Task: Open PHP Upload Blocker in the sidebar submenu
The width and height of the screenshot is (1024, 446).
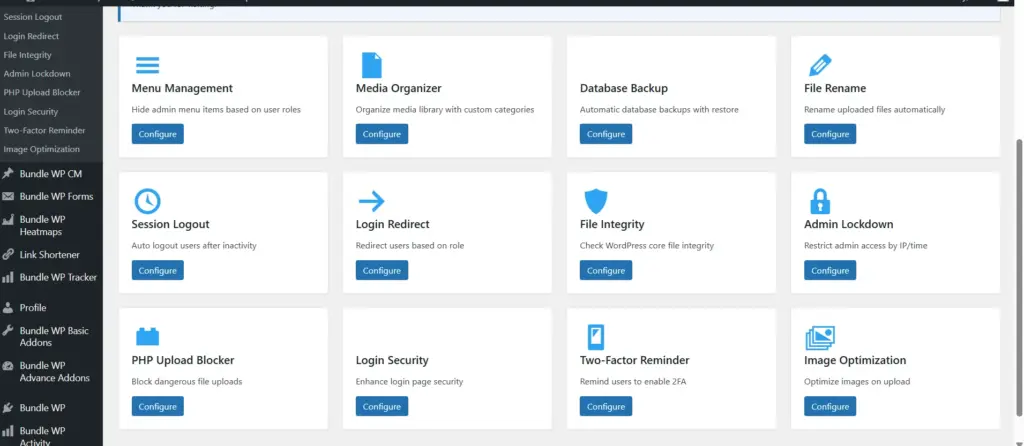Action: click(x=42, y=93)
